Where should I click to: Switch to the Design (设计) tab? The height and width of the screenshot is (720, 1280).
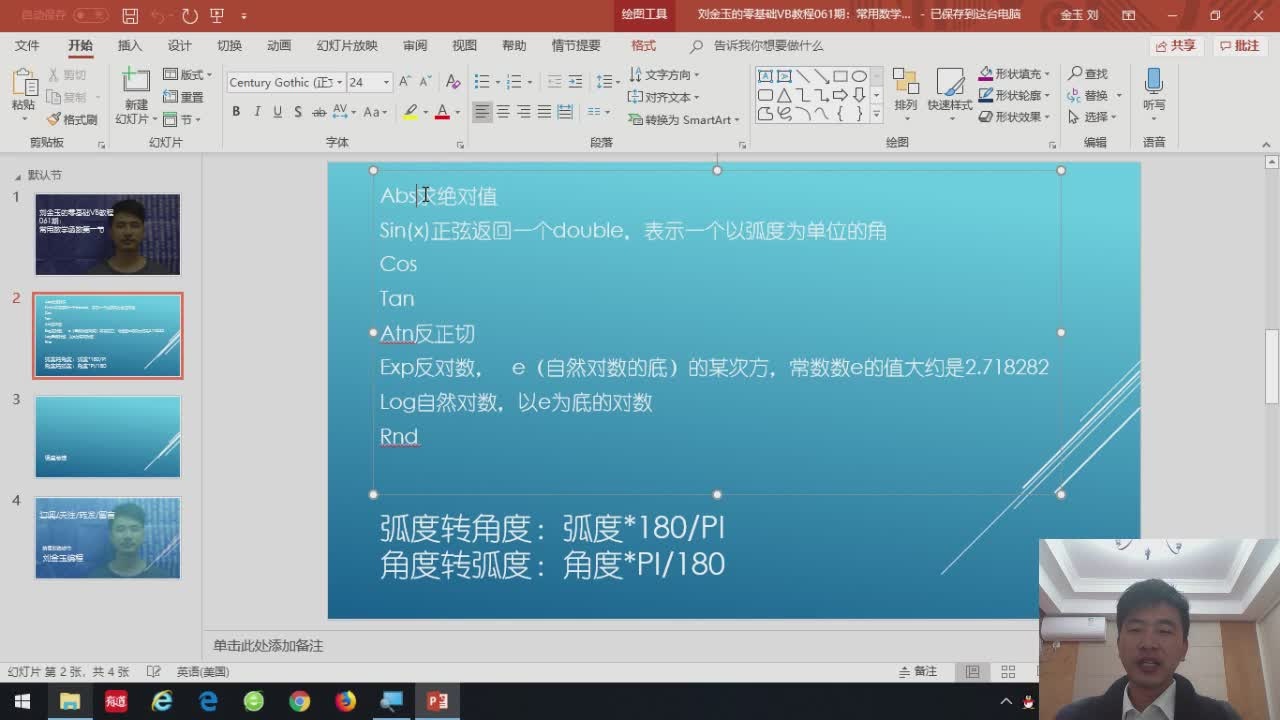(180, 46)
